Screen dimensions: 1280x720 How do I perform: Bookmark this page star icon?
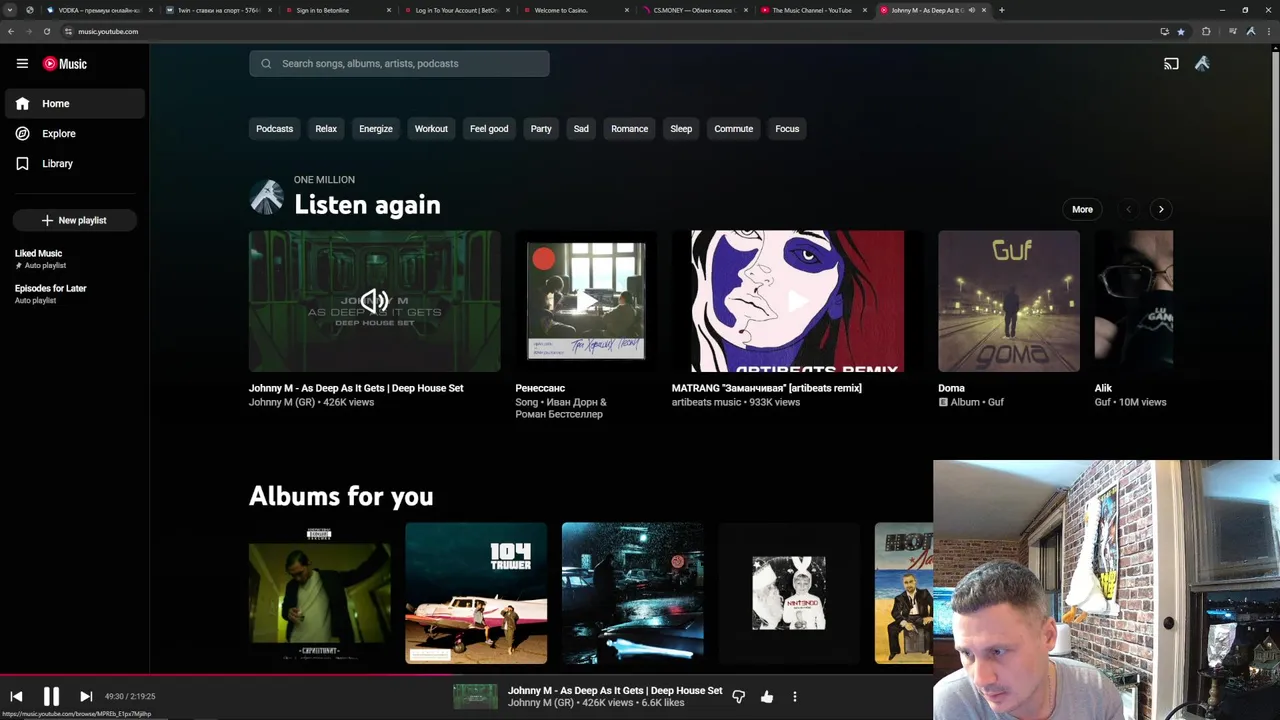1181,31
